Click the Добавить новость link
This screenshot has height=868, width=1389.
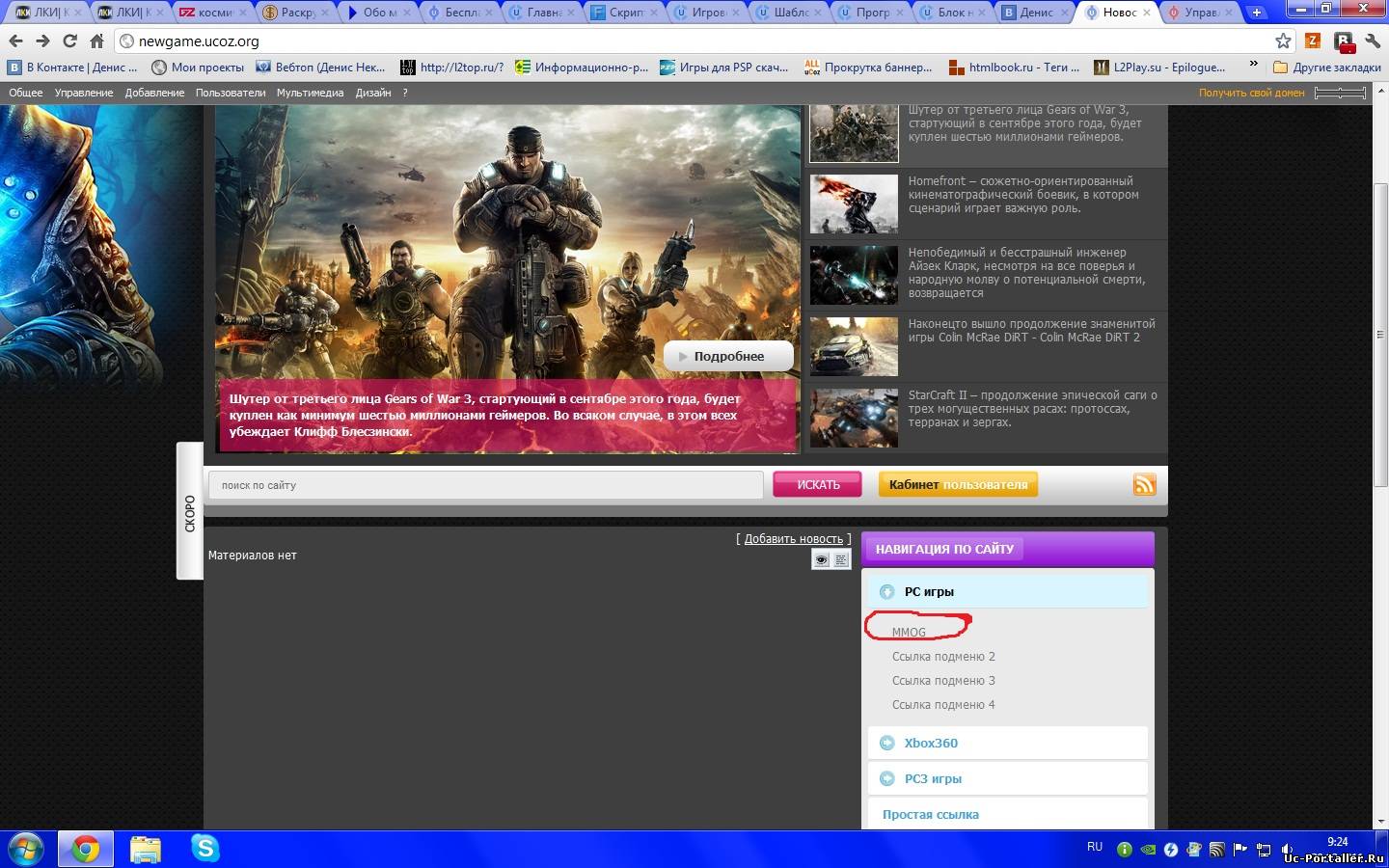point(793,539)
